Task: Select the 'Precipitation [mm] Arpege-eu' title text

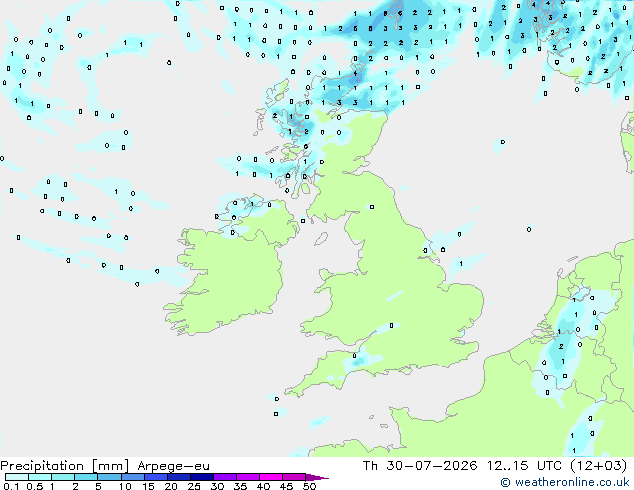Action: [x=105, y=466]
